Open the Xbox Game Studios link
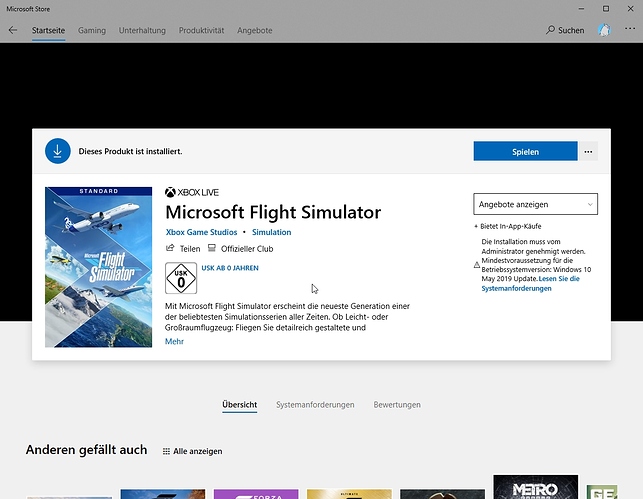This screenshot has height=499, width=643. 201,232
